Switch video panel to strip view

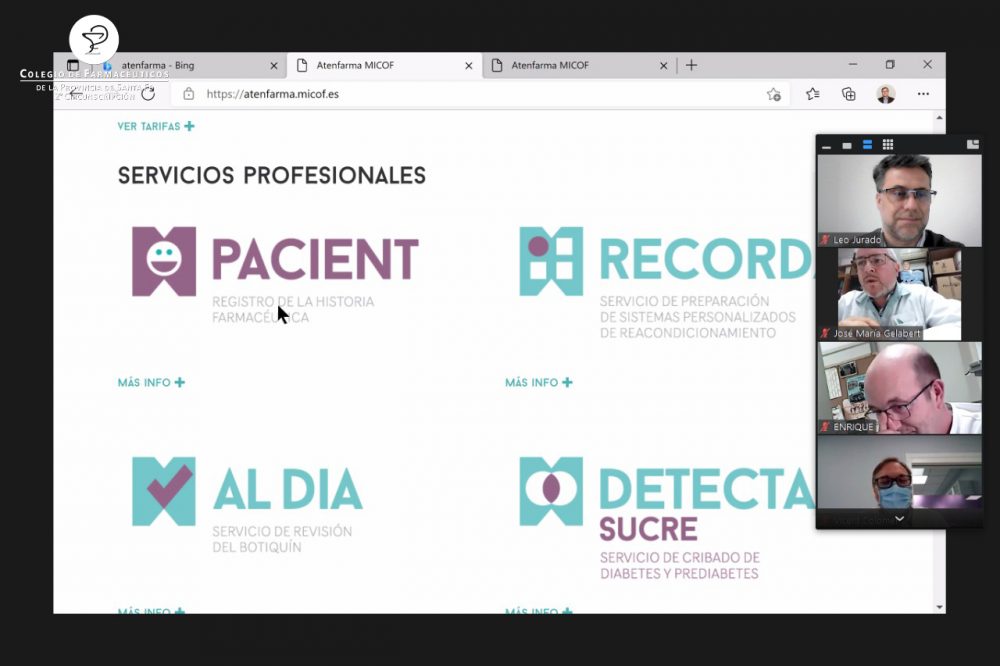(867, 145)
